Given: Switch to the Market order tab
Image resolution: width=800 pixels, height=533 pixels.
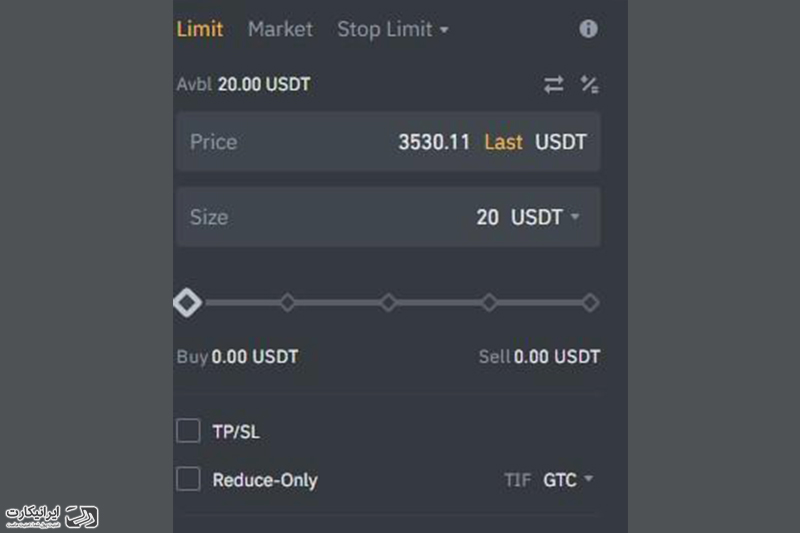Looking at the screenshot, I should [280, 29].
